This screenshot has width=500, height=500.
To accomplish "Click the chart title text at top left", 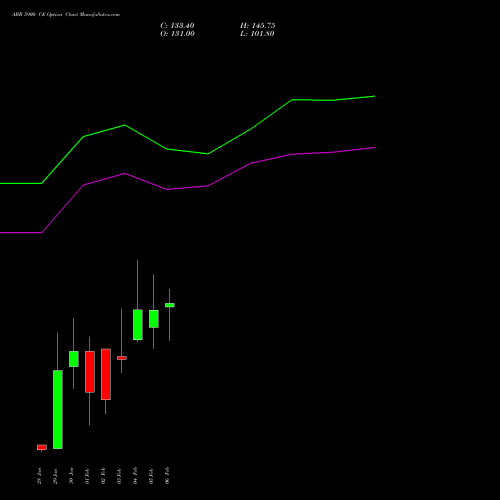I will tap(66, 15).
